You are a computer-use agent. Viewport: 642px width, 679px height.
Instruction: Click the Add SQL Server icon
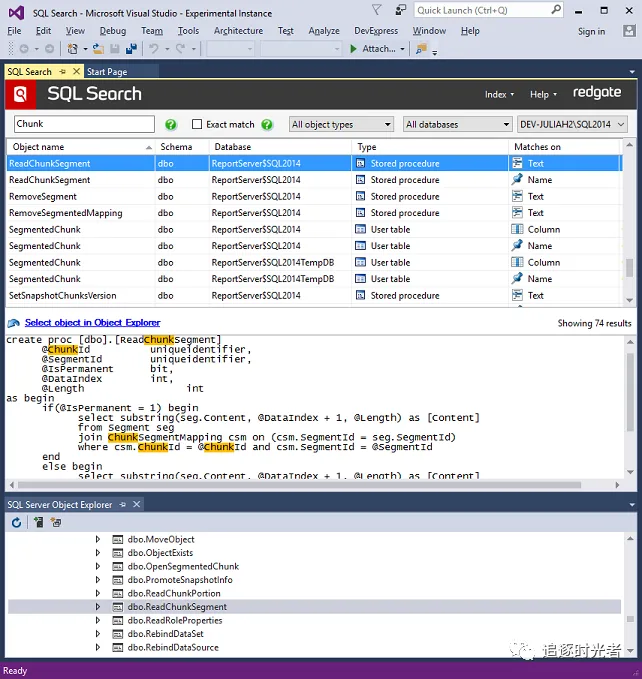[x=38, y=523]
